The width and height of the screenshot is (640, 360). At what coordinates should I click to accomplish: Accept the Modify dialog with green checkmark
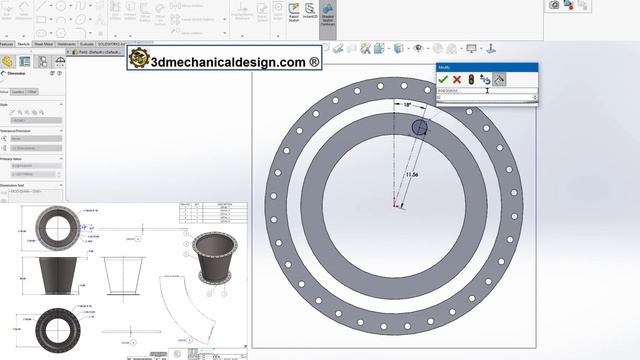tap(443, 80)
